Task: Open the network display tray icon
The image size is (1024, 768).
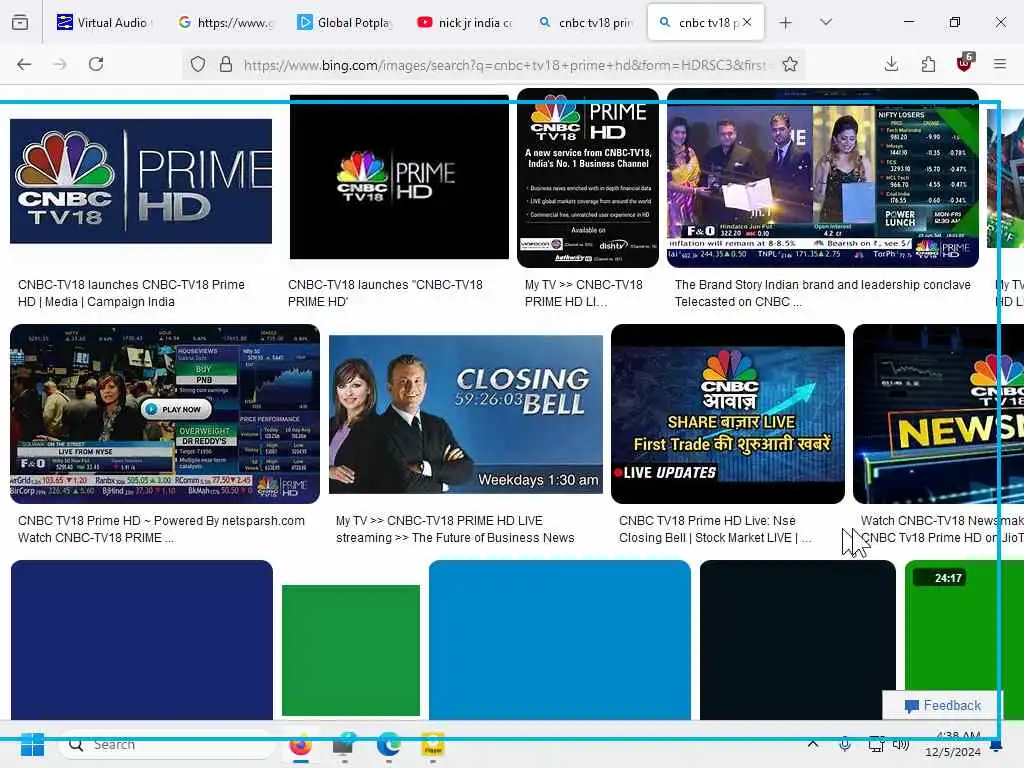Action: tap(876, 744)
